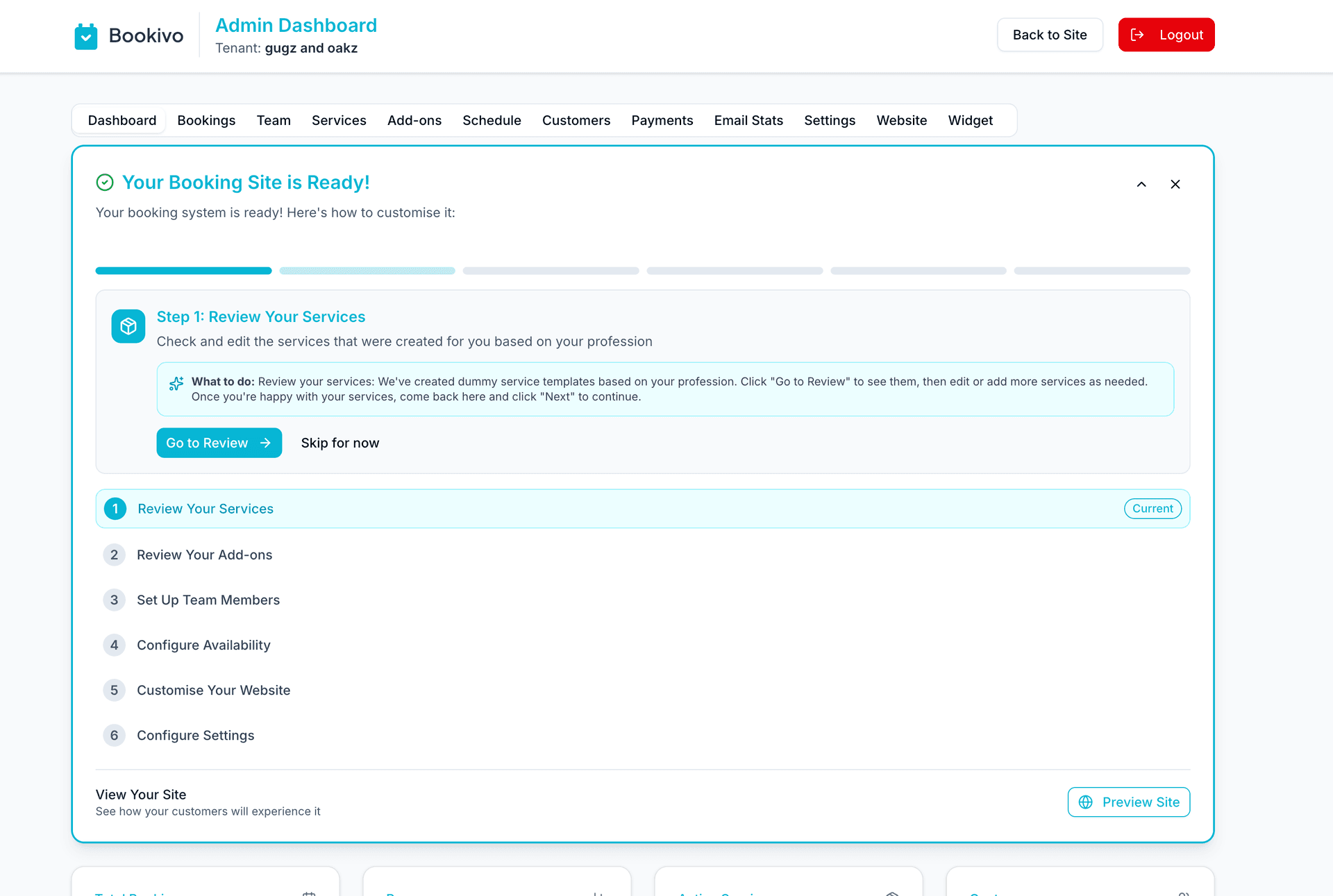
Task: Click the package icon next to Step 1
Action: tap(128, 326)
